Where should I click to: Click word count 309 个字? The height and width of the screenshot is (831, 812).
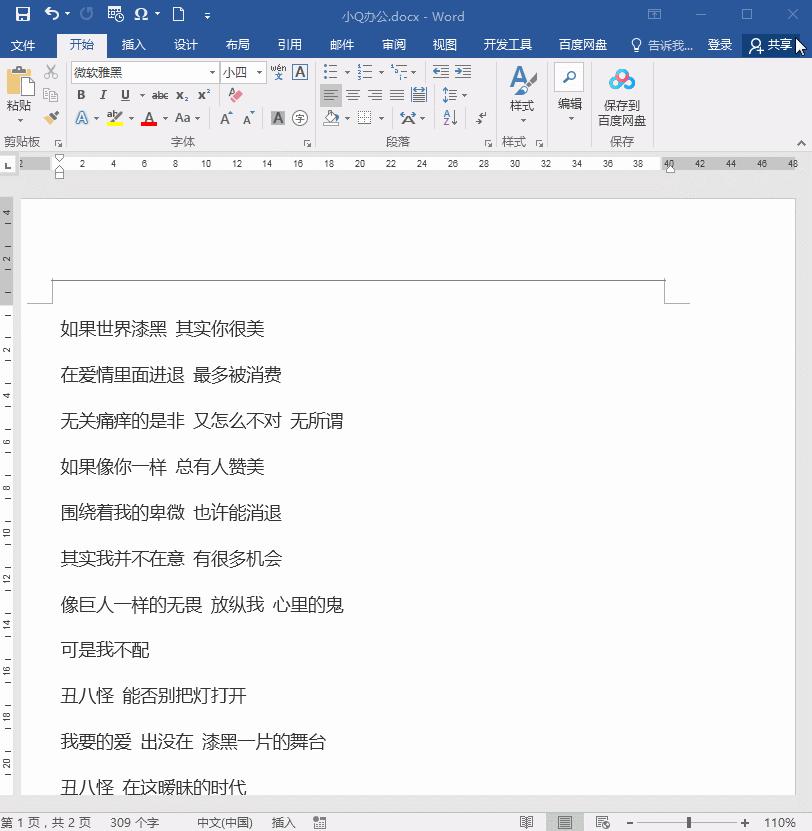(x=134, y=823)
